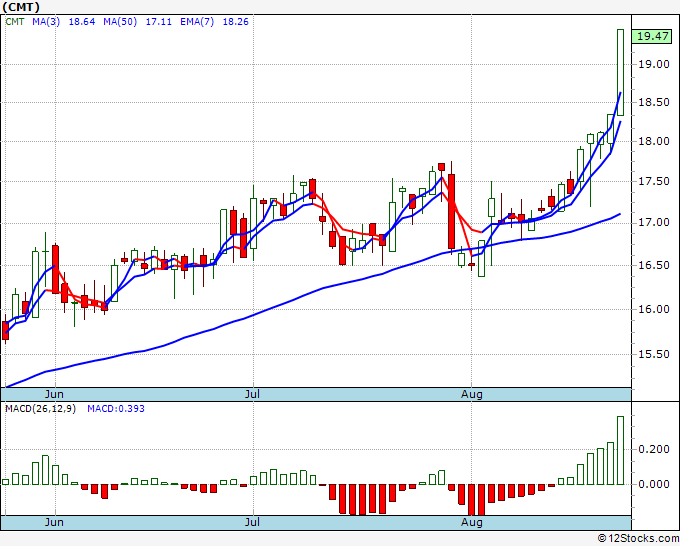Click the 16.50 price axis label
The width and height of the screenshot is (680, 546).
654,265
